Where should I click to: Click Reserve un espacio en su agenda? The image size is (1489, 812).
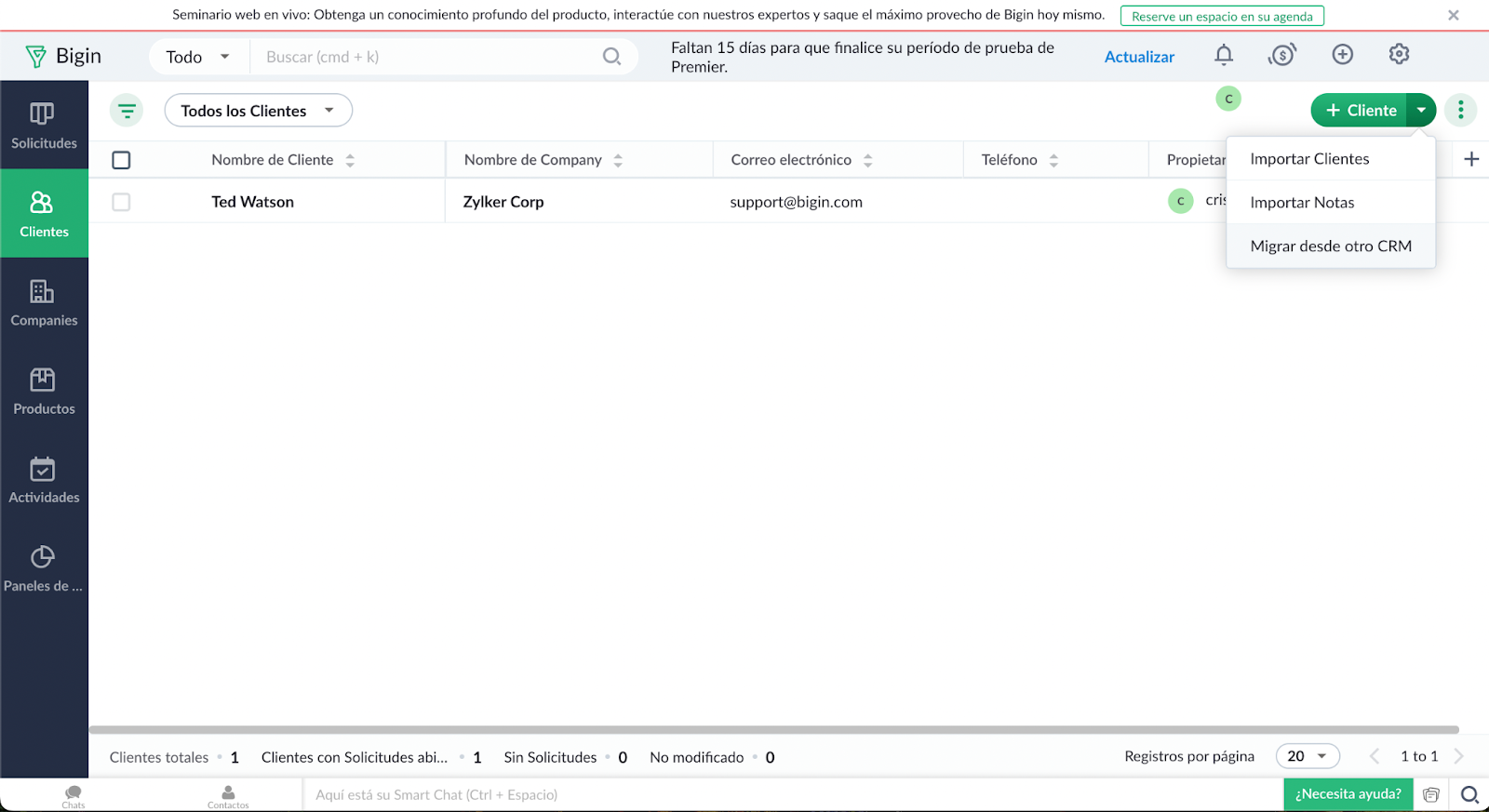point(1222,16)
